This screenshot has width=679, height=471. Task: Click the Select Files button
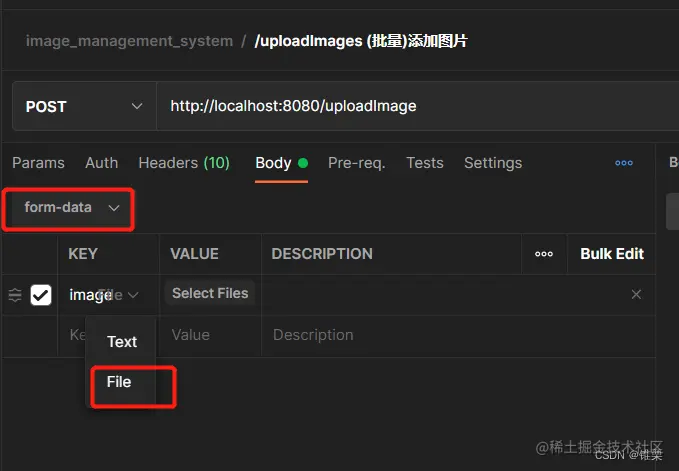(x=210, y=293)
